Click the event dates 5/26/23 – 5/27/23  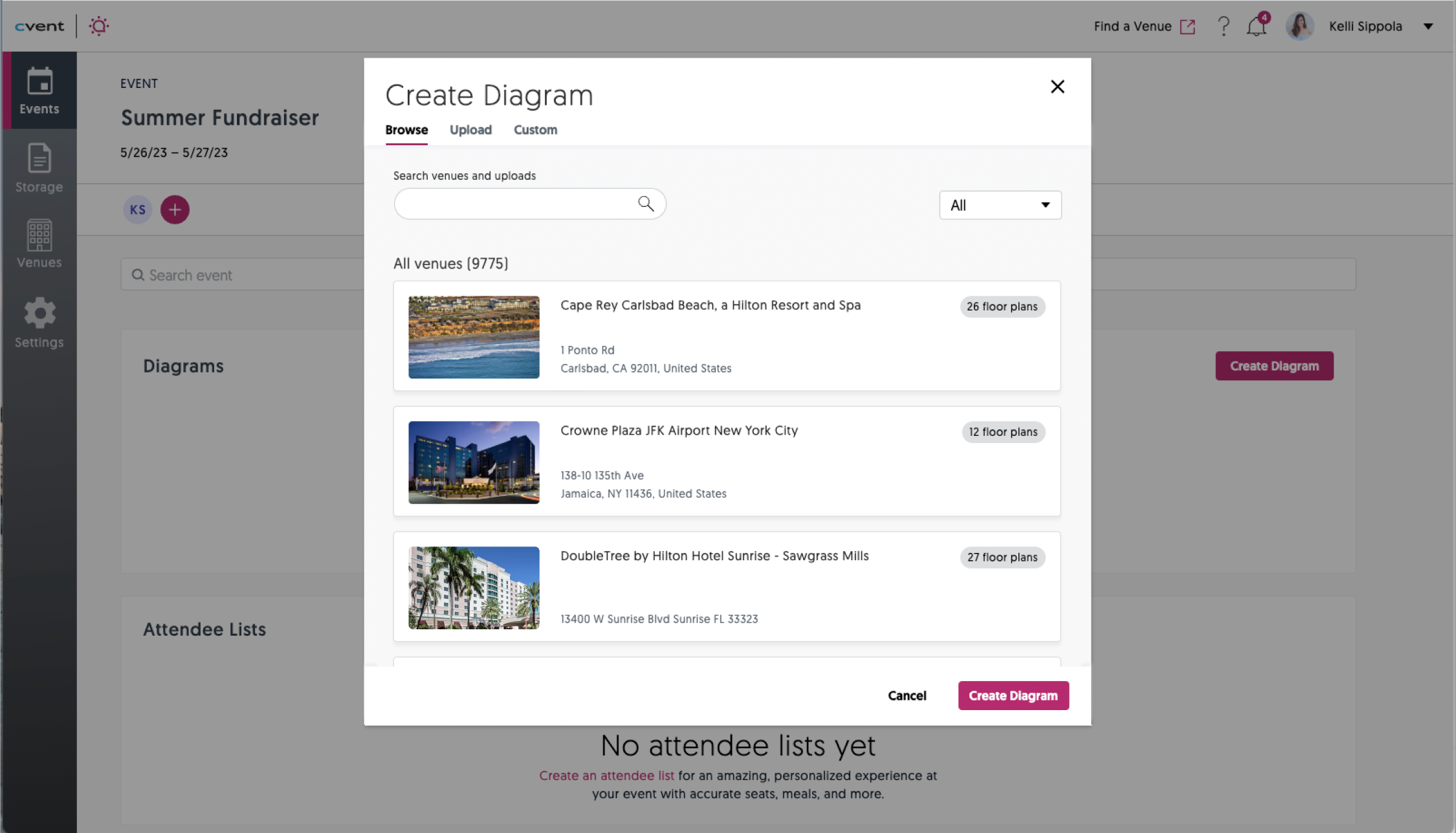pos(174,153)
